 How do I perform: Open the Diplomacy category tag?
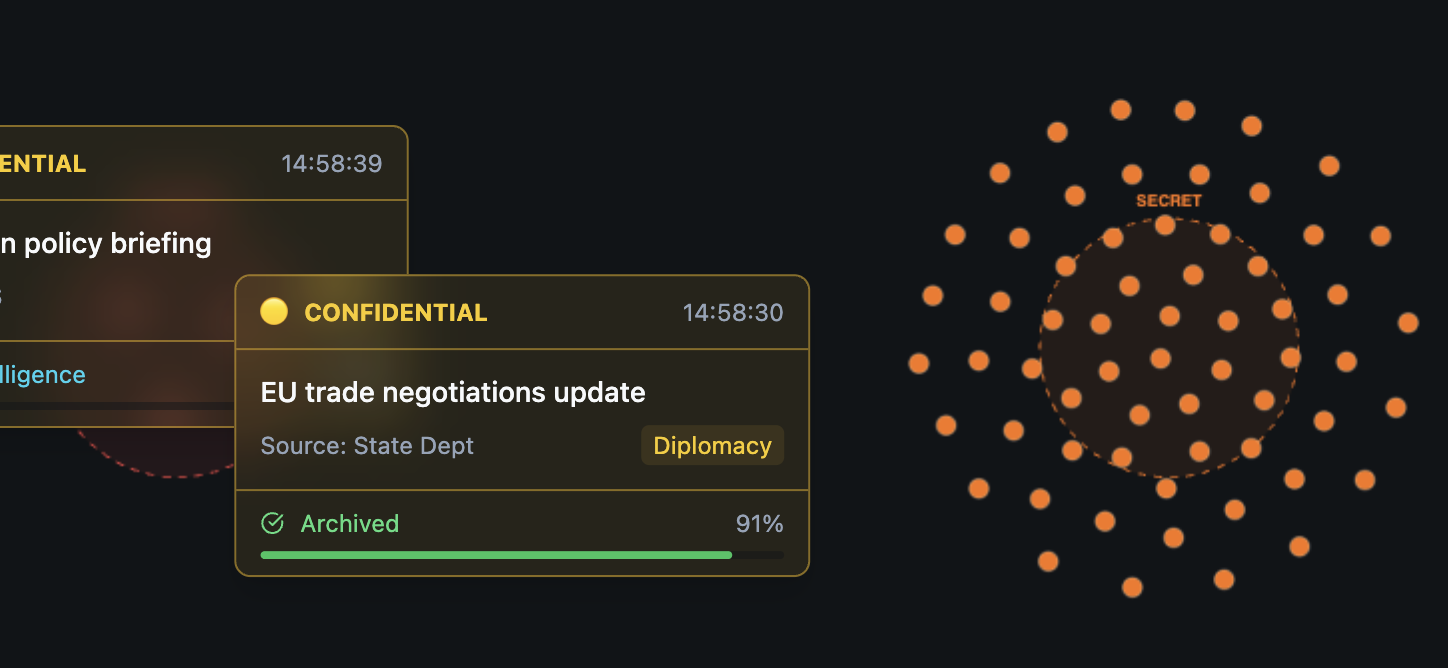712,446
